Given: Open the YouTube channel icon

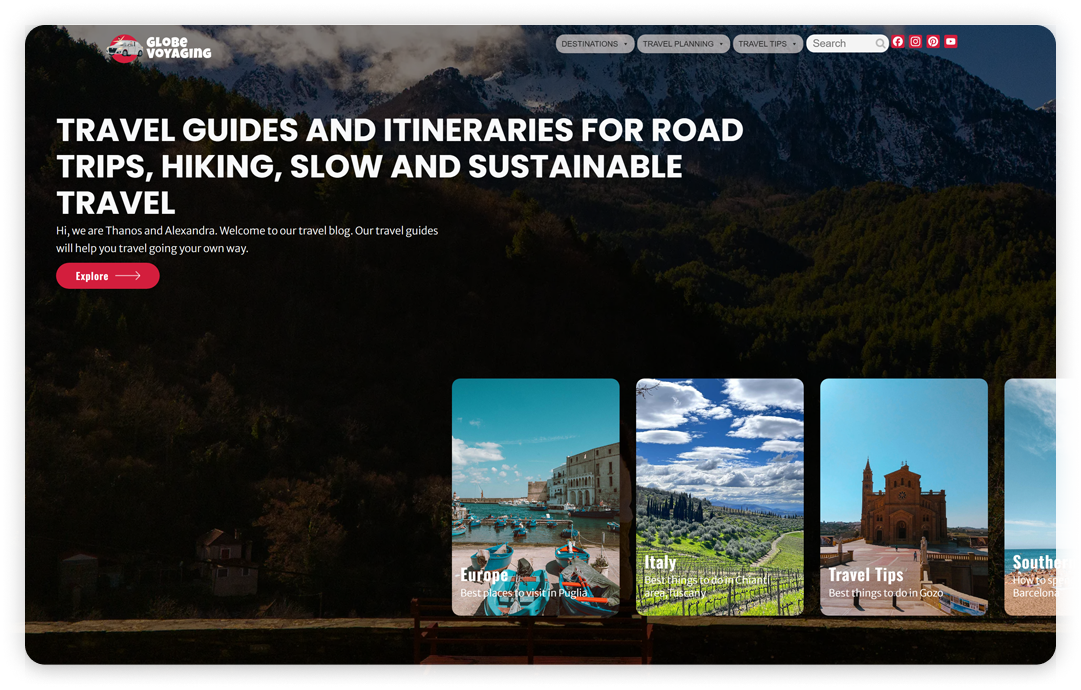Looking at the screenshot, I should (951, 42).
